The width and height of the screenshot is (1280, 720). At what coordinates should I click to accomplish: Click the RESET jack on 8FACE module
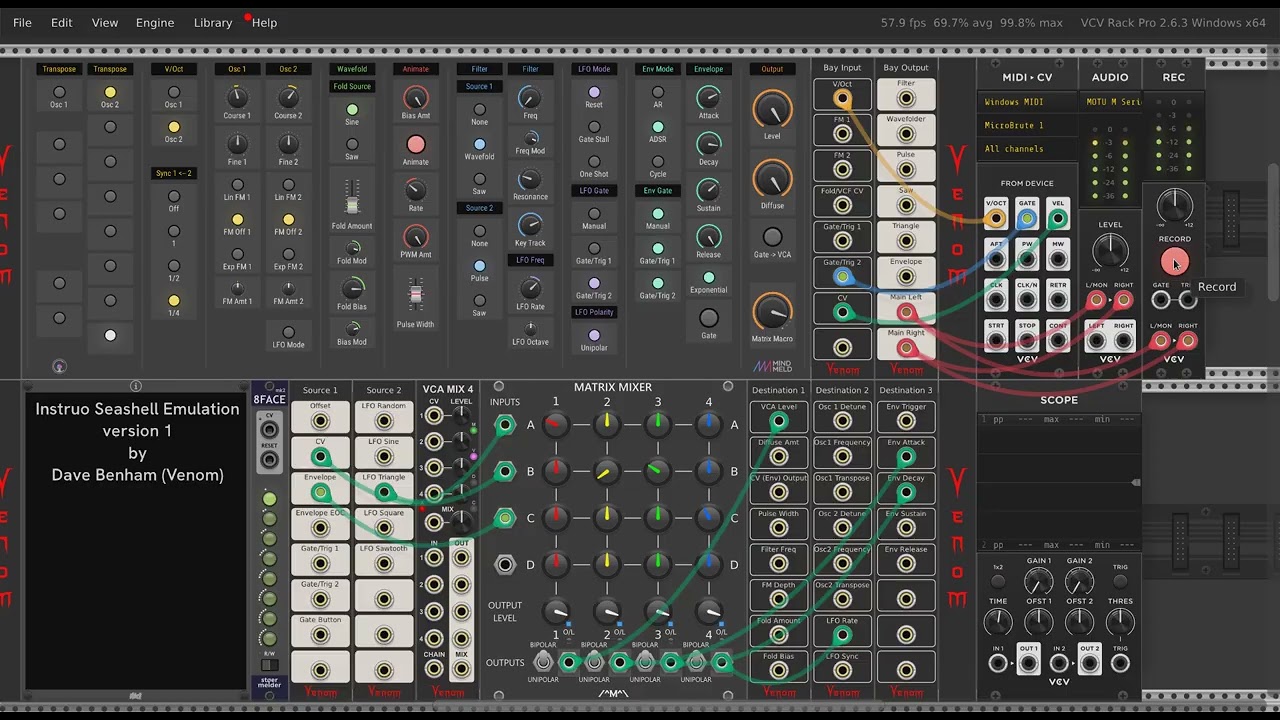(269, 459)
